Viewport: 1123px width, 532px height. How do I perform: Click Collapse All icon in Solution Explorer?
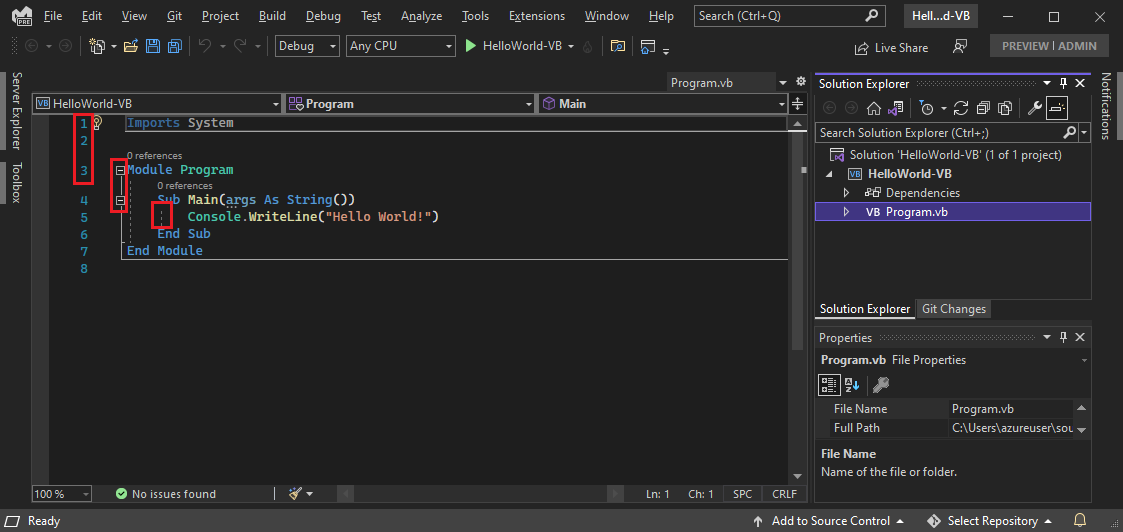click(x=983, y=108)
